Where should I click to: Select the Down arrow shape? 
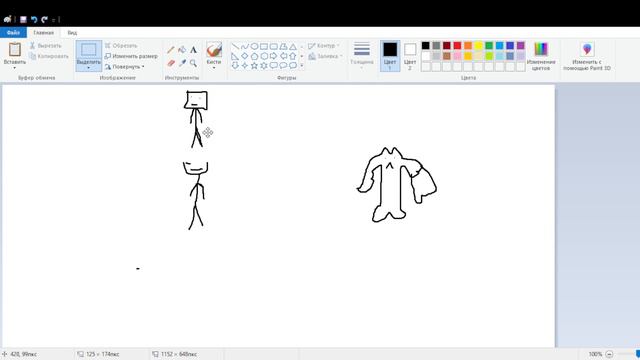coord(235,65)
